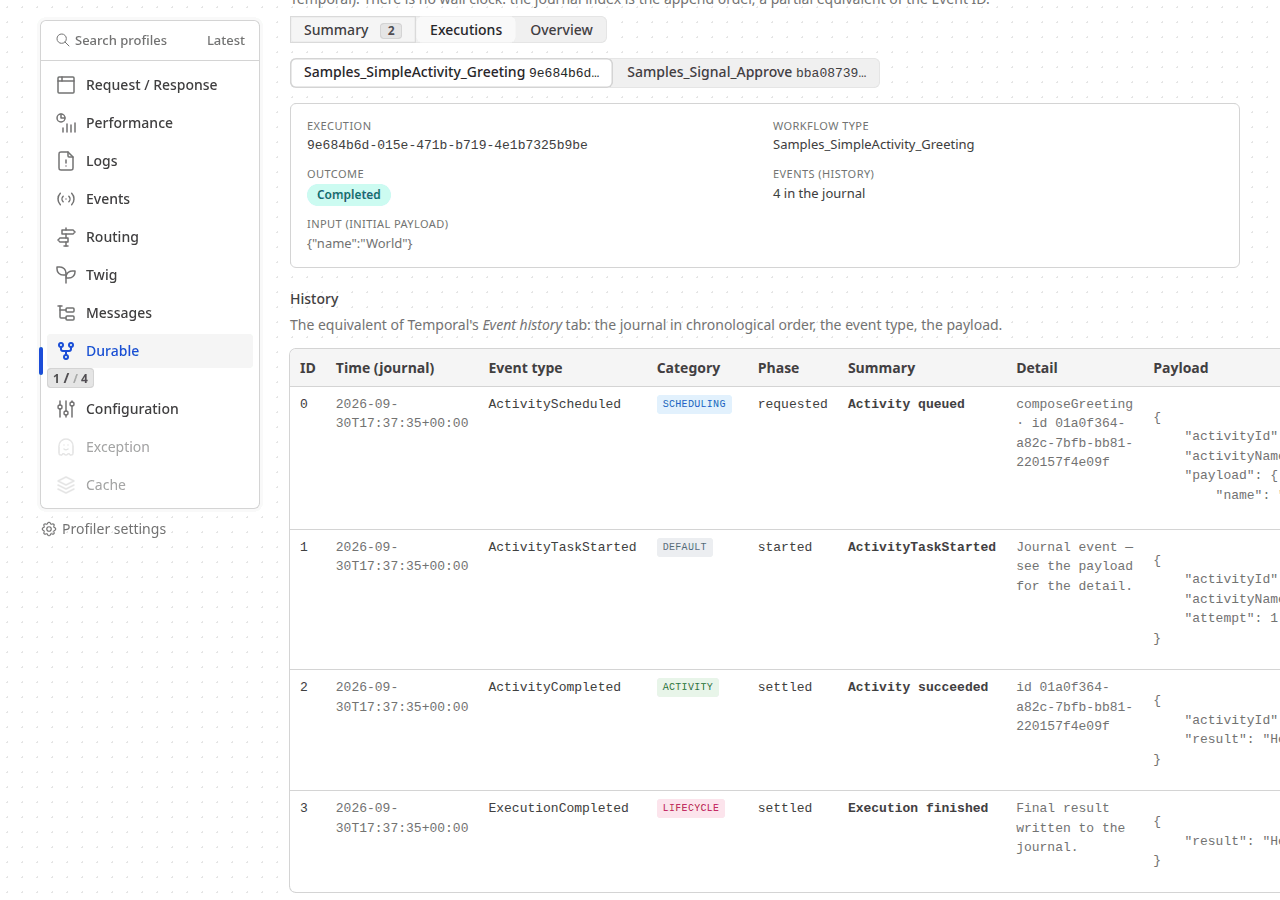Click the SCHEDULING category badge
This screenshot has height=900, width=1280.
695,404
